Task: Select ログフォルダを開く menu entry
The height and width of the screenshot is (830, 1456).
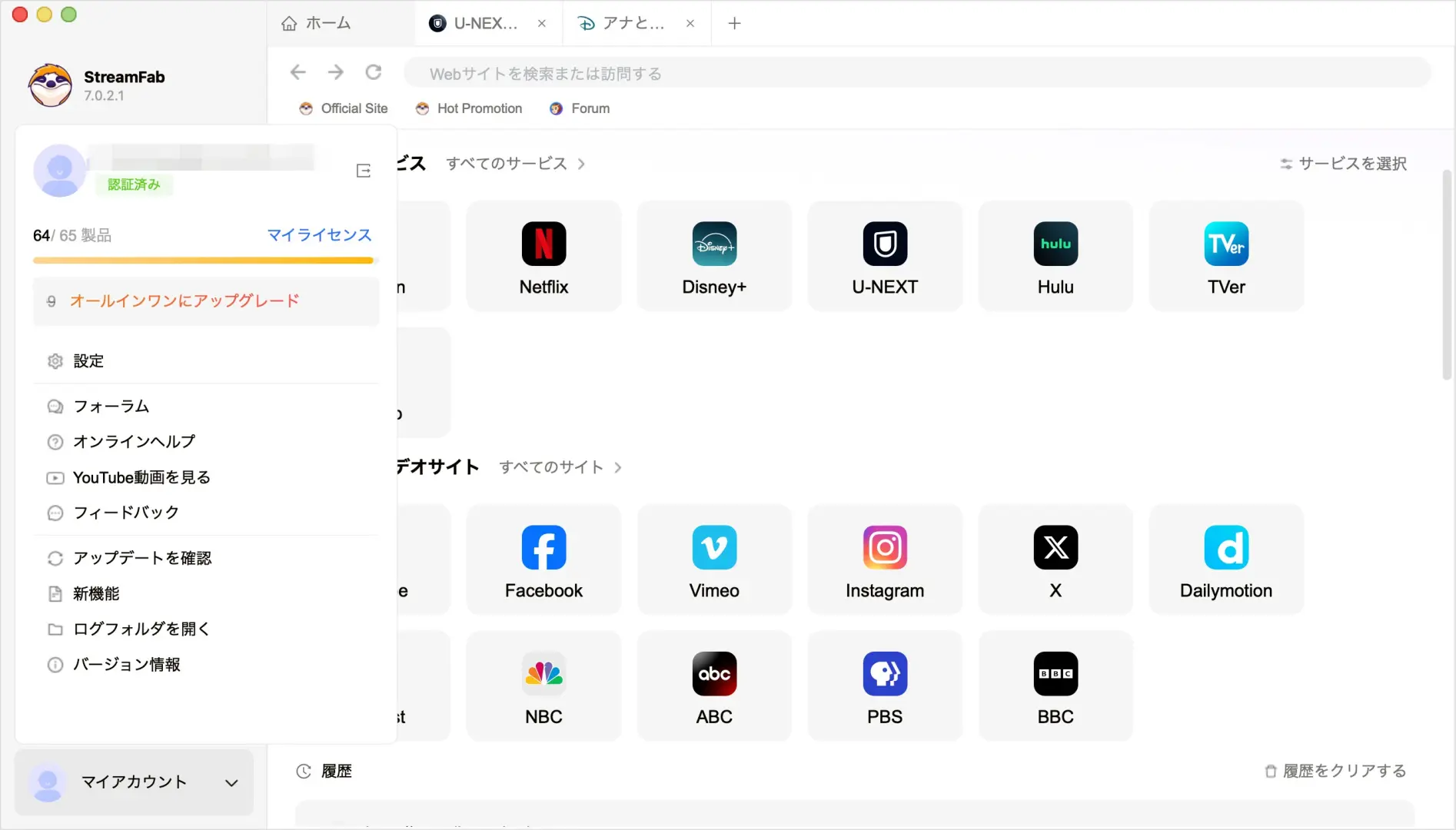Action: 206,629
